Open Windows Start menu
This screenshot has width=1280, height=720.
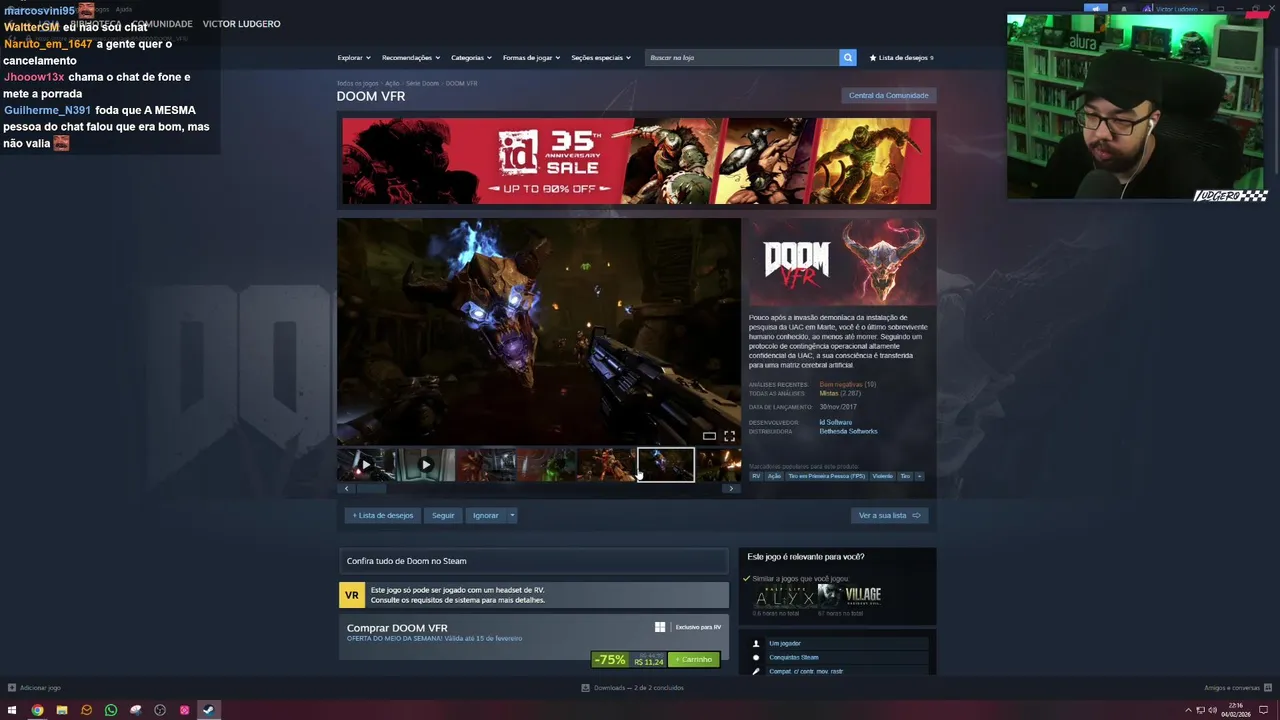(13, 710)
